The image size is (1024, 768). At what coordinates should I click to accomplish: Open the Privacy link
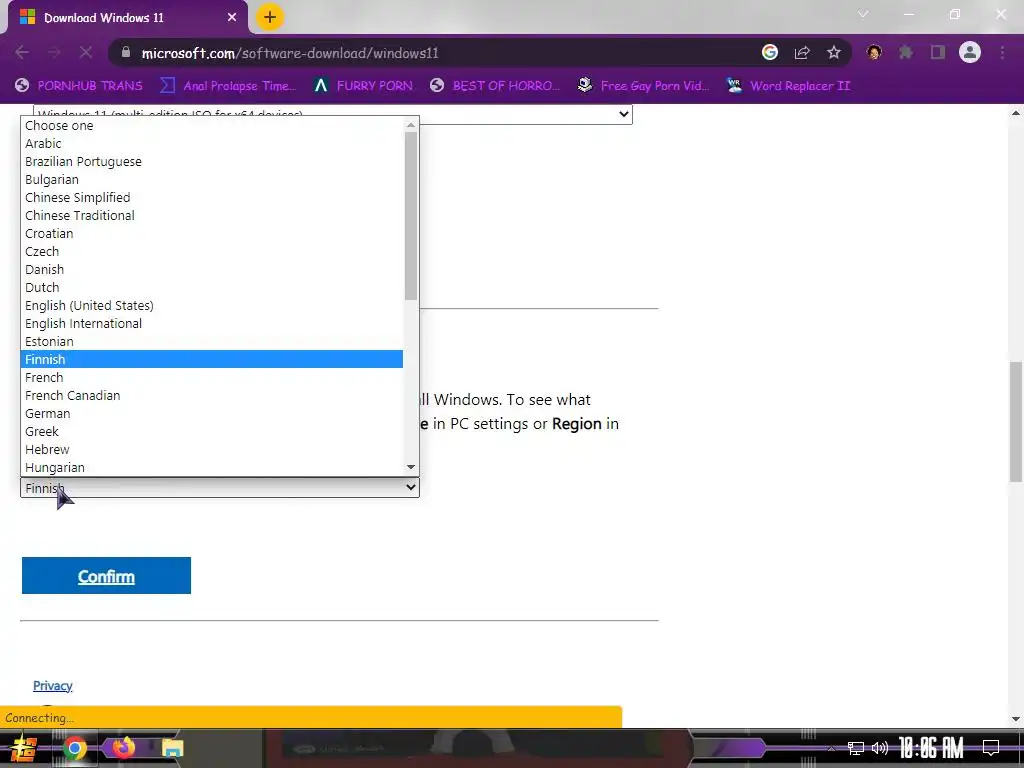point(52,686)
